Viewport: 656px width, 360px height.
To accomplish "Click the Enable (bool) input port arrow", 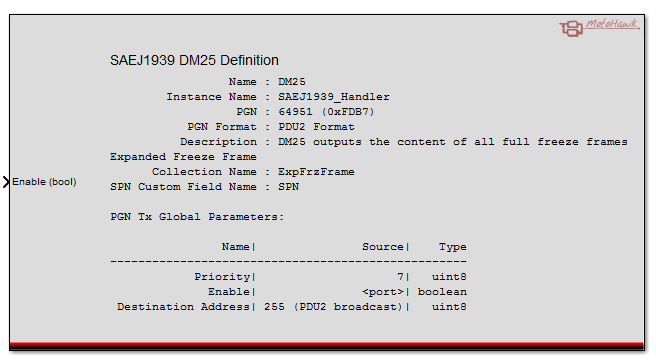I will pyautogui.click(x=6, y=182).
